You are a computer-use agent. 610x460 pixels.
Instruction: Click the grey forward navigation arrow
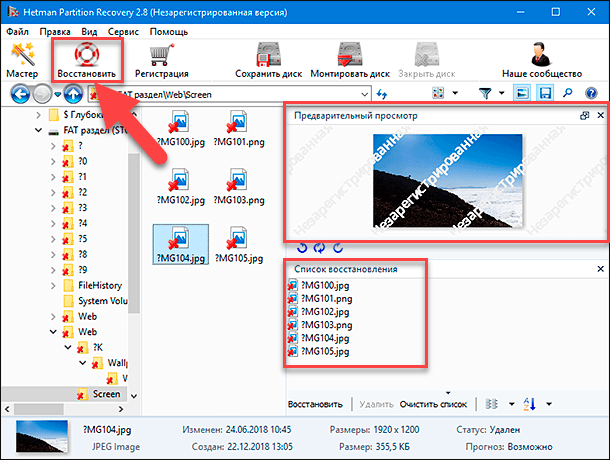pos(42,94)
